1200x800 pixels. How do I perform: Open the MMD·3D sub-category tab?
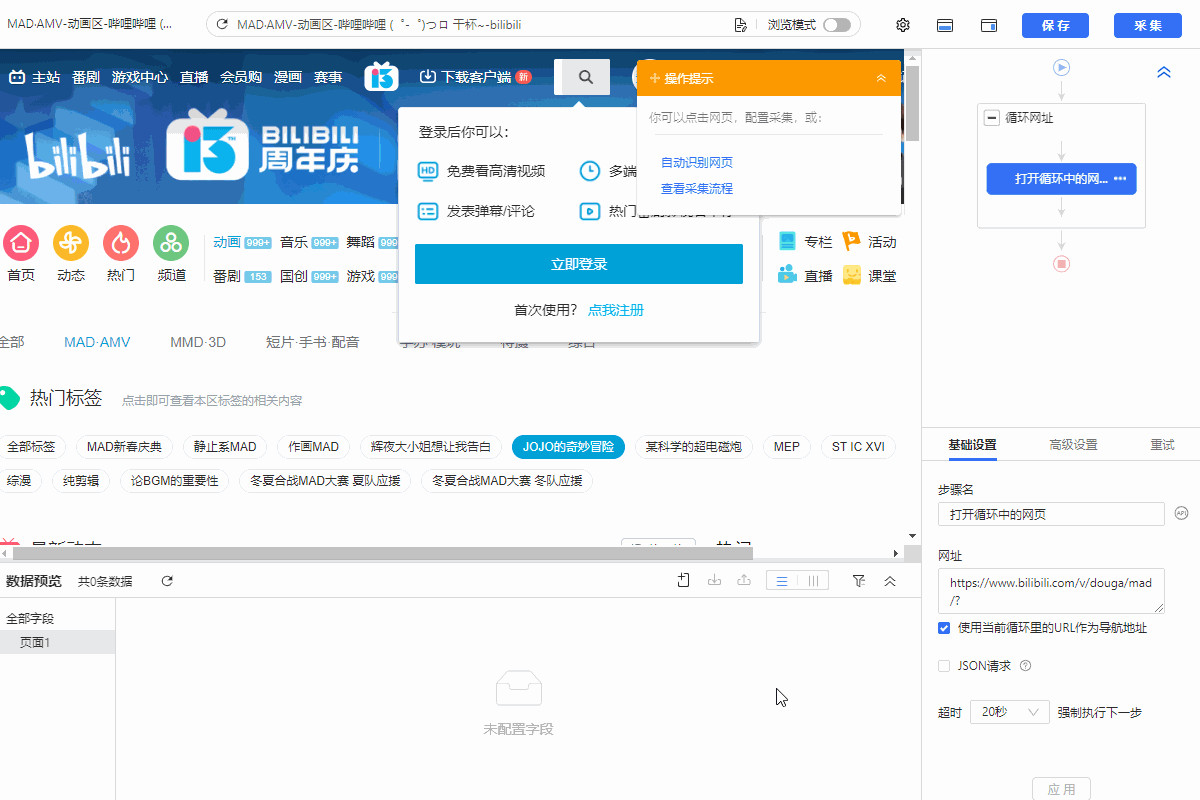tap(198, 342)
